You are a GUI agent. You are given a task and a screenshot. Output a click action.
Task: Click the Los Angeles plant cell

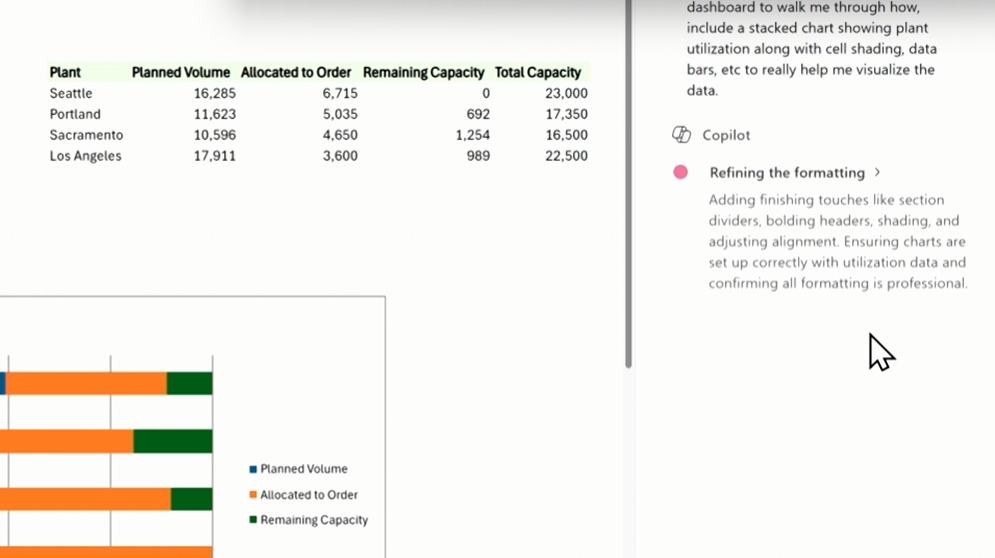click(86, 156)
